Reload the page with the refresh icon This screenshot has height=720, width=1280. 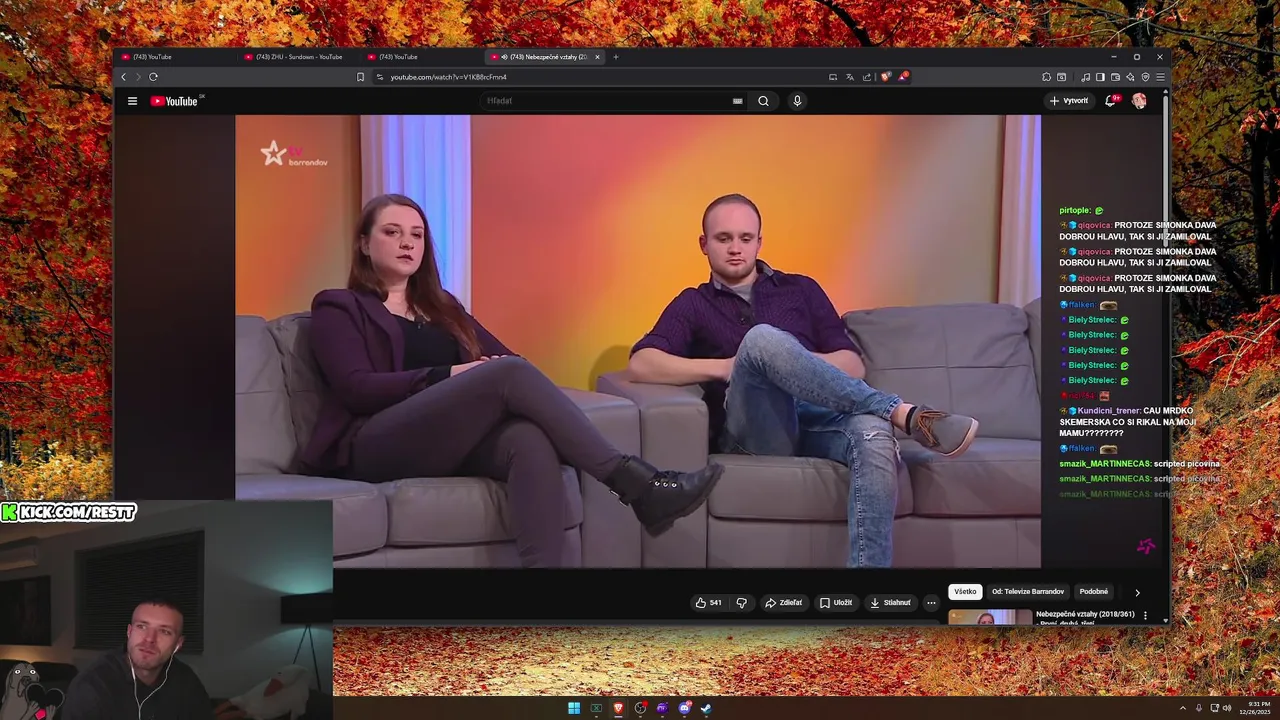[153, 77]
